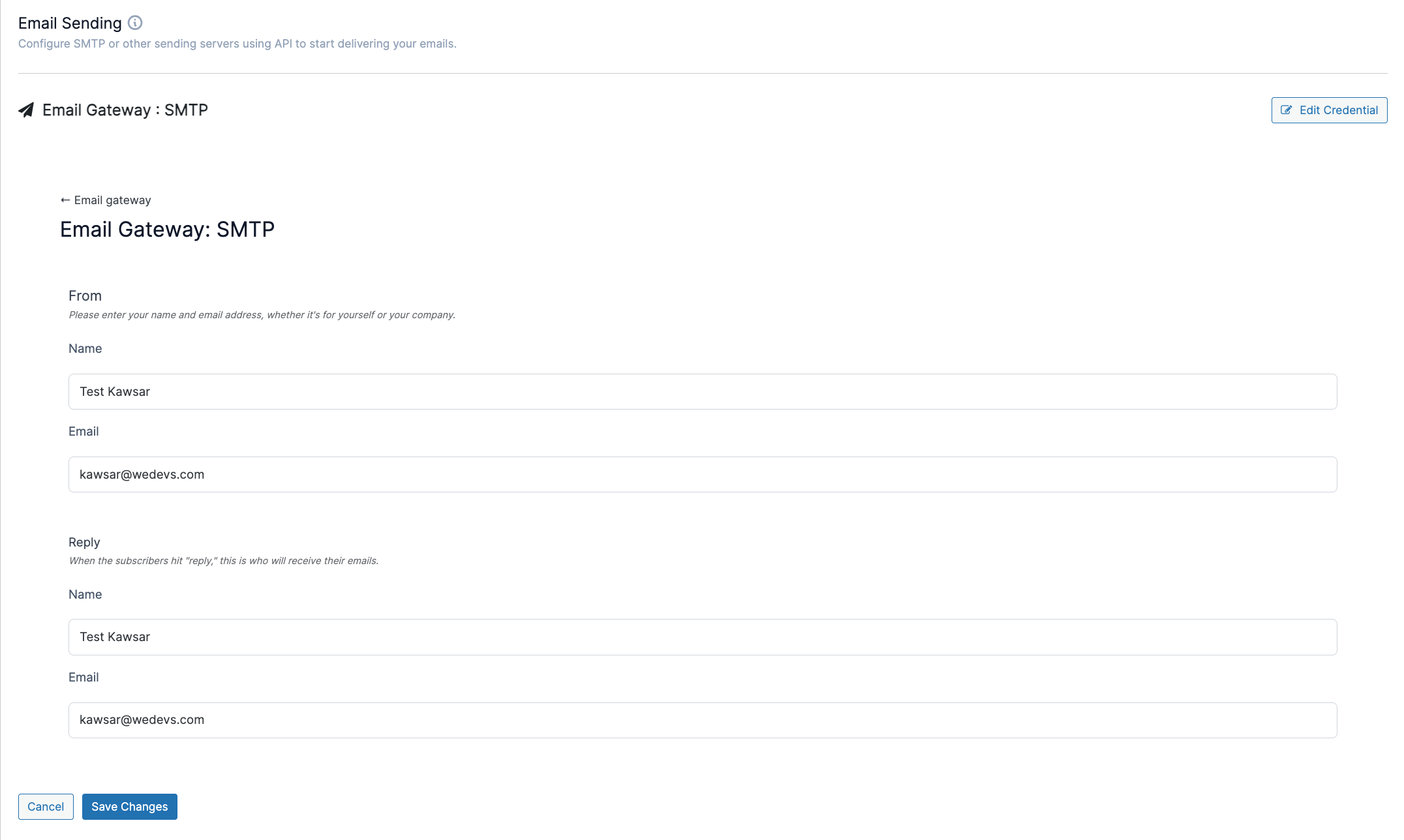Go back via Email gateway link text
Viewport: 1404px width, 840px height.
pos(112,200)
